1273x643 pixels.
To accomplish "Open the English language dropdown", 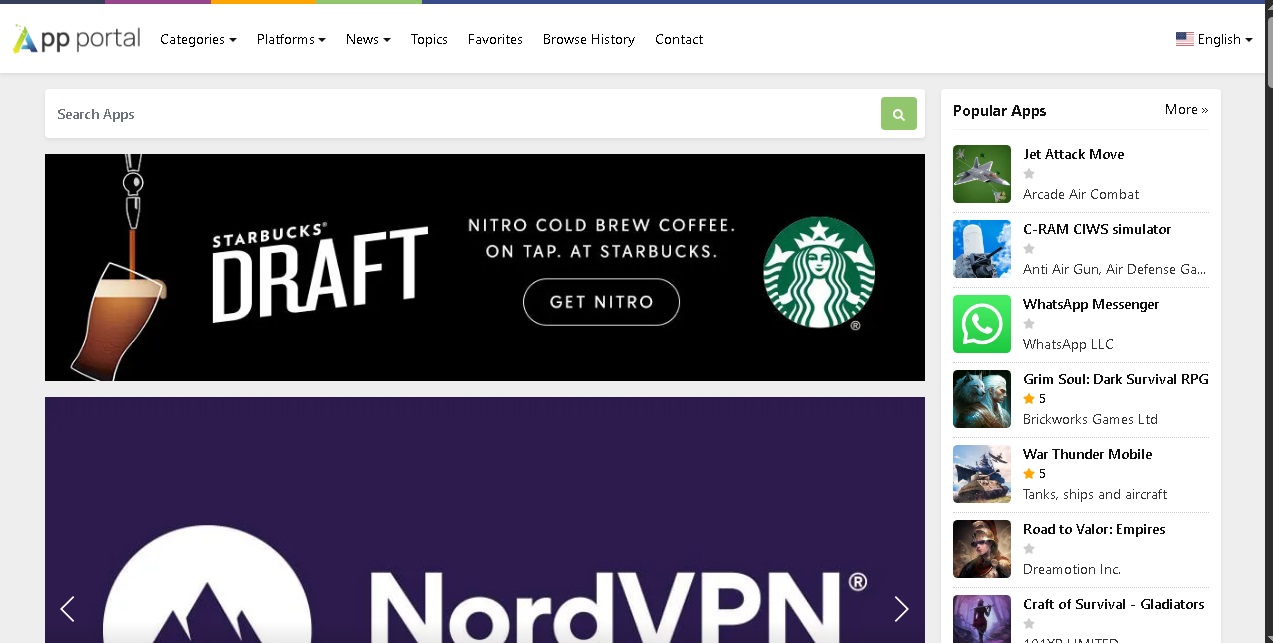I will click(1214, 39).
